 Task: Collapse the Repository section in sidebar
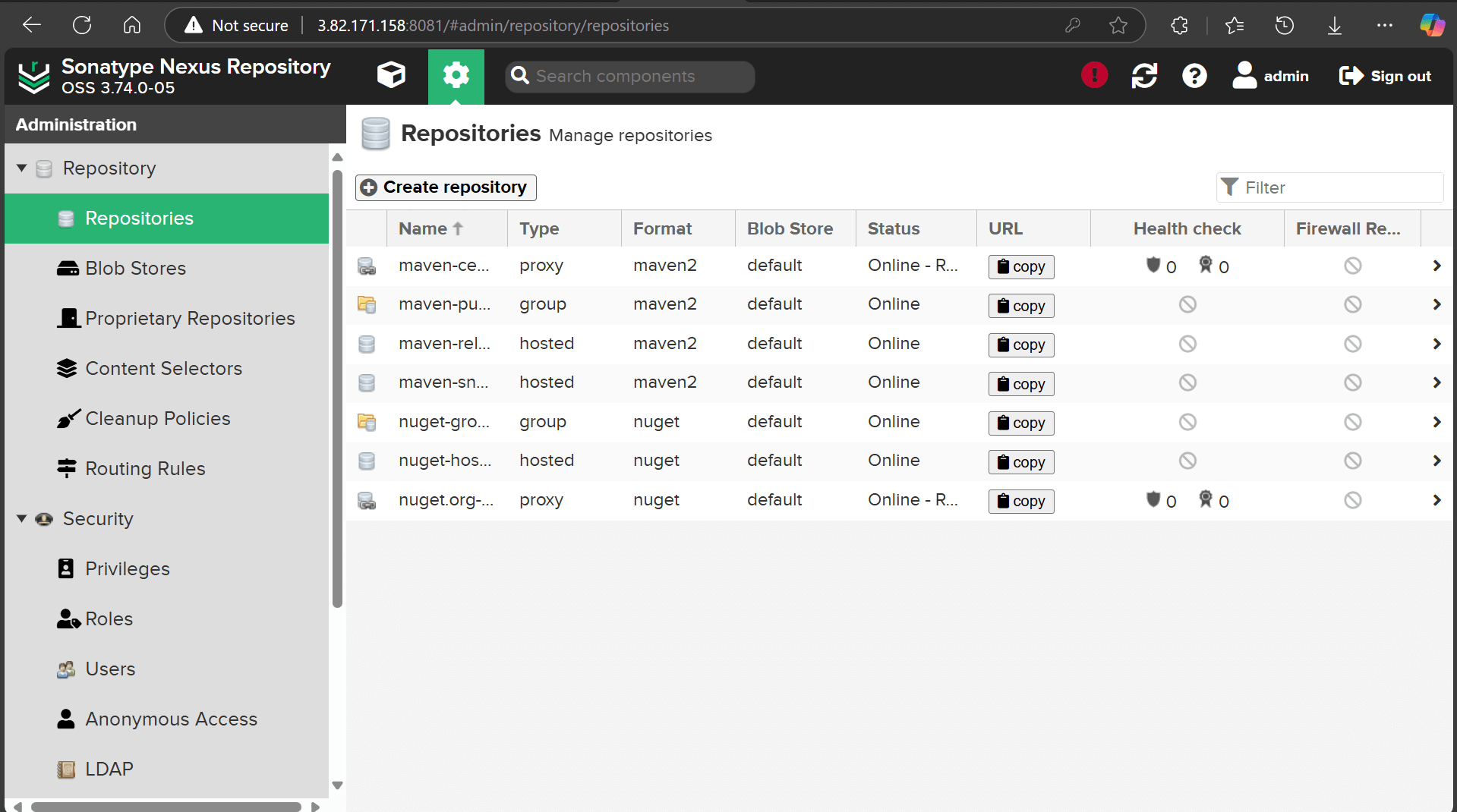21,168
